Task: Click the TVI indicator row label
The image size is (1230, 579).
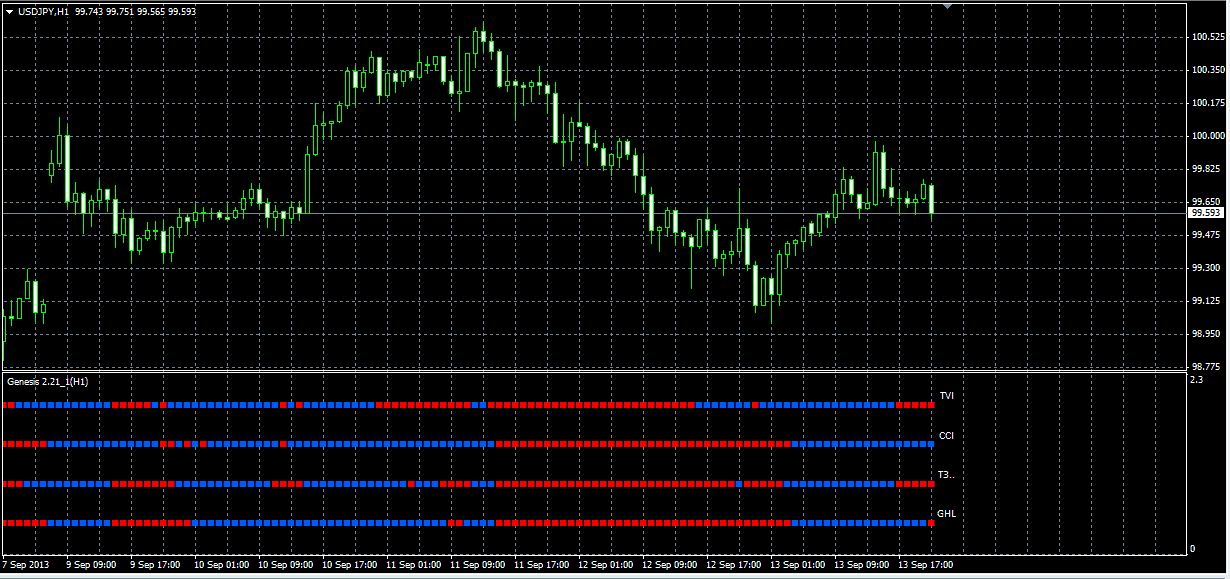Action: pyautogui.click(x=946, y=397)
